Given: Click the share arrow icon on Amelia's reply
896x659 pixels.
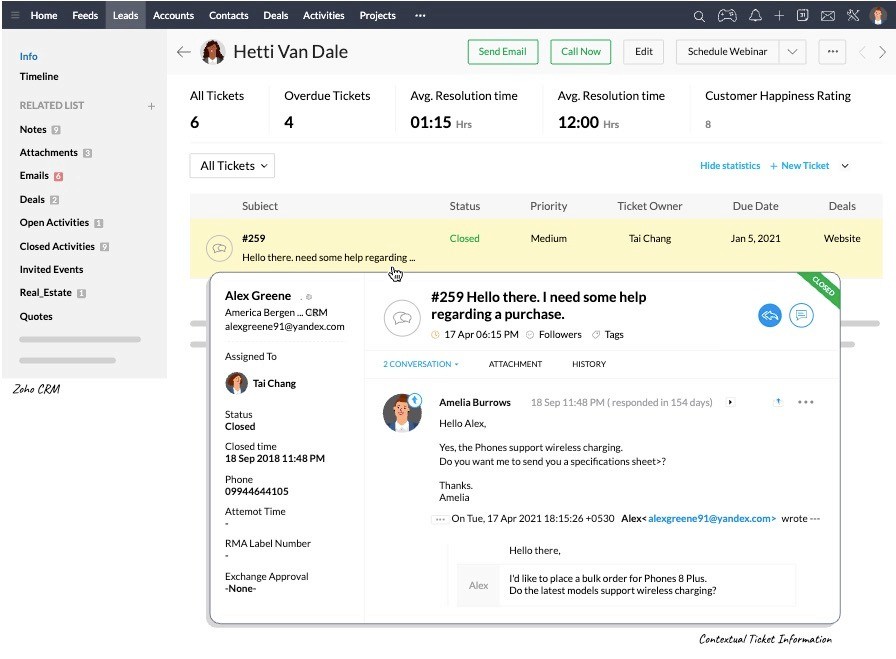Looking at the screenshot, I should tap(778, 402).
